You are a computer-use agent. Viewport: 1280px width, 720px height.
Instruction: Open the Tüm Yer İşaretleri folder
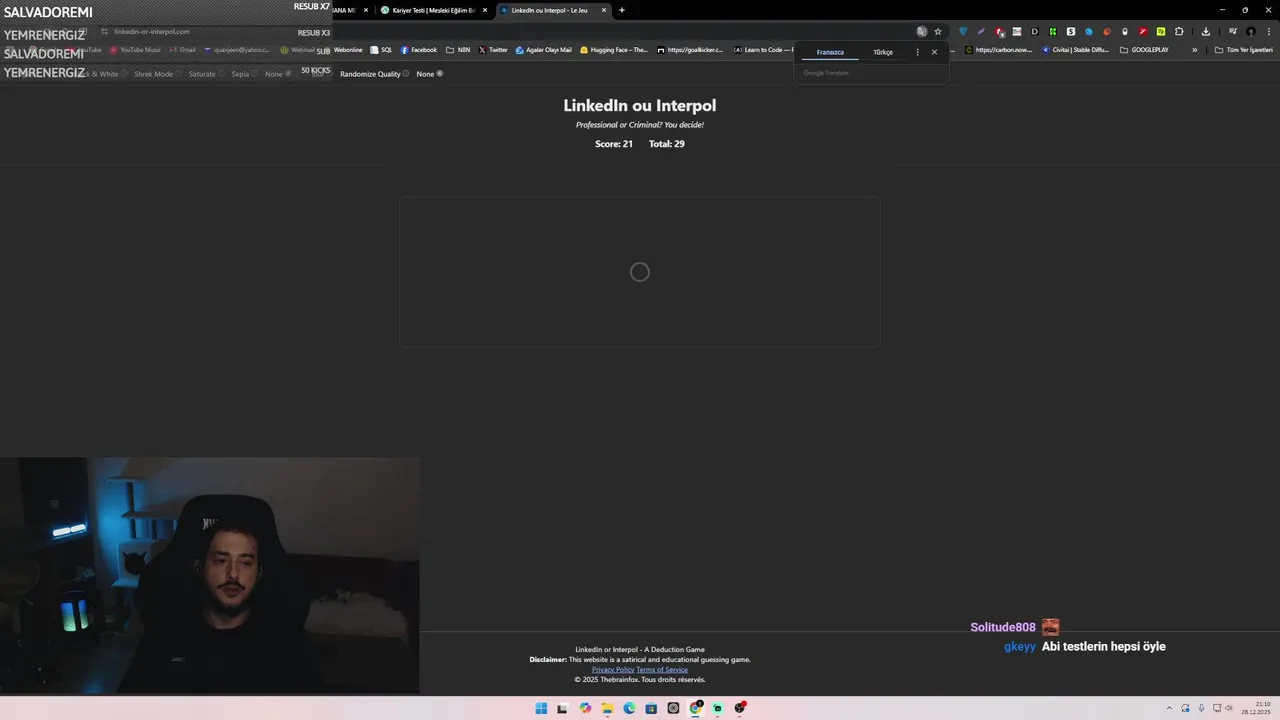point(1244,50)
